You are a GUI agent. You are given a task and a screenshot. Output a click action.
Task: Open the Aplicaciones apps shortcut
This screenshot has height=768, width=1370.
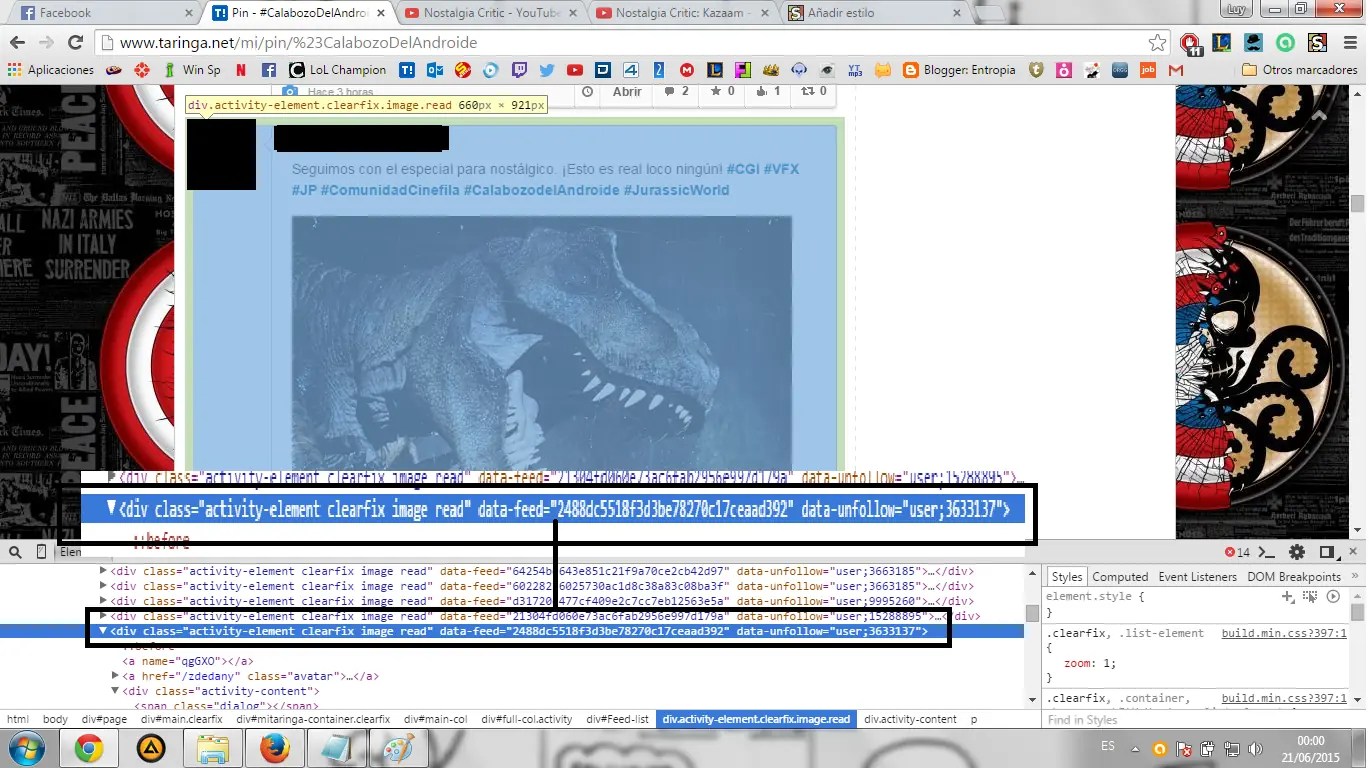coord(50,70)
